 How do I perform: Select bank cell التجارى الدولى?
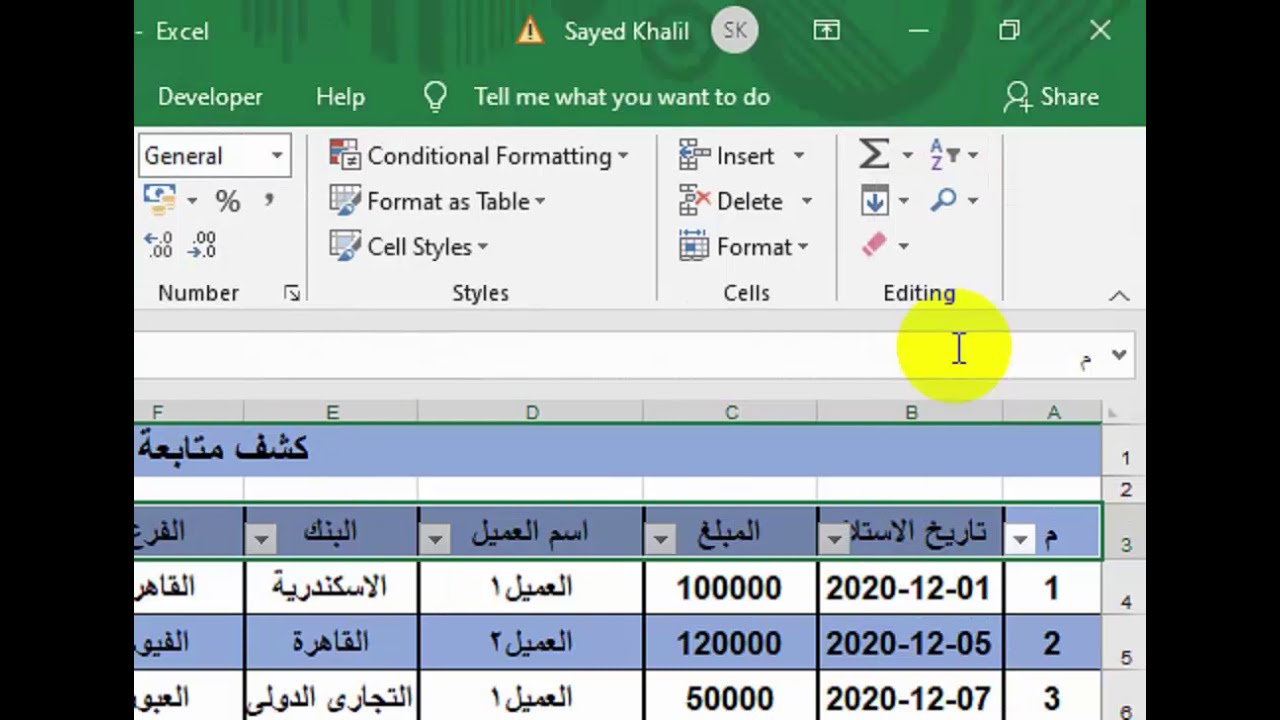(x=331, y=696)
